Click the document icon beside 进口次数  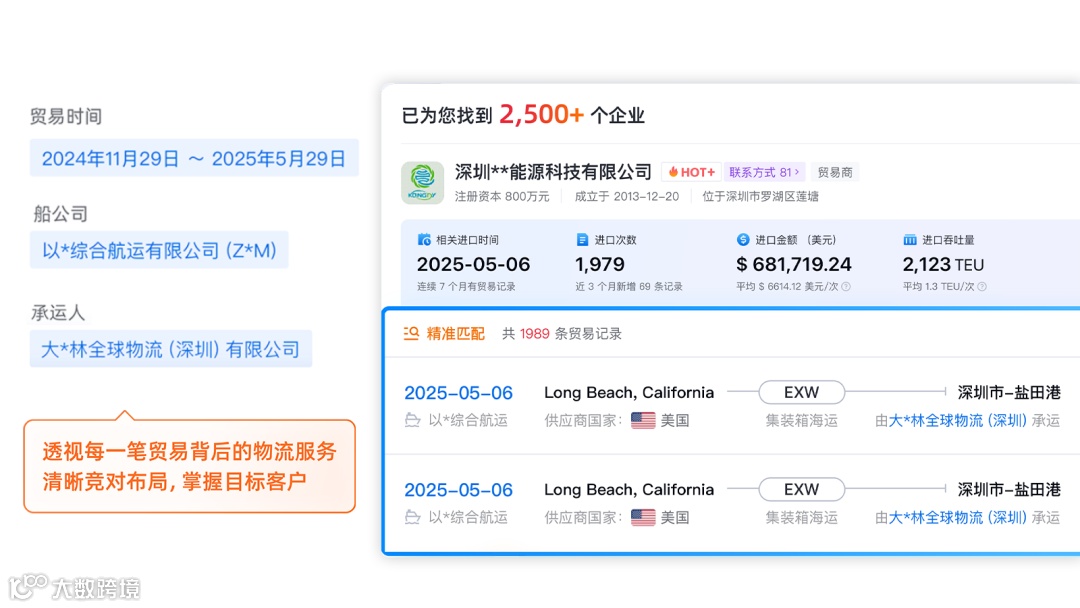[x=583, y=240]
